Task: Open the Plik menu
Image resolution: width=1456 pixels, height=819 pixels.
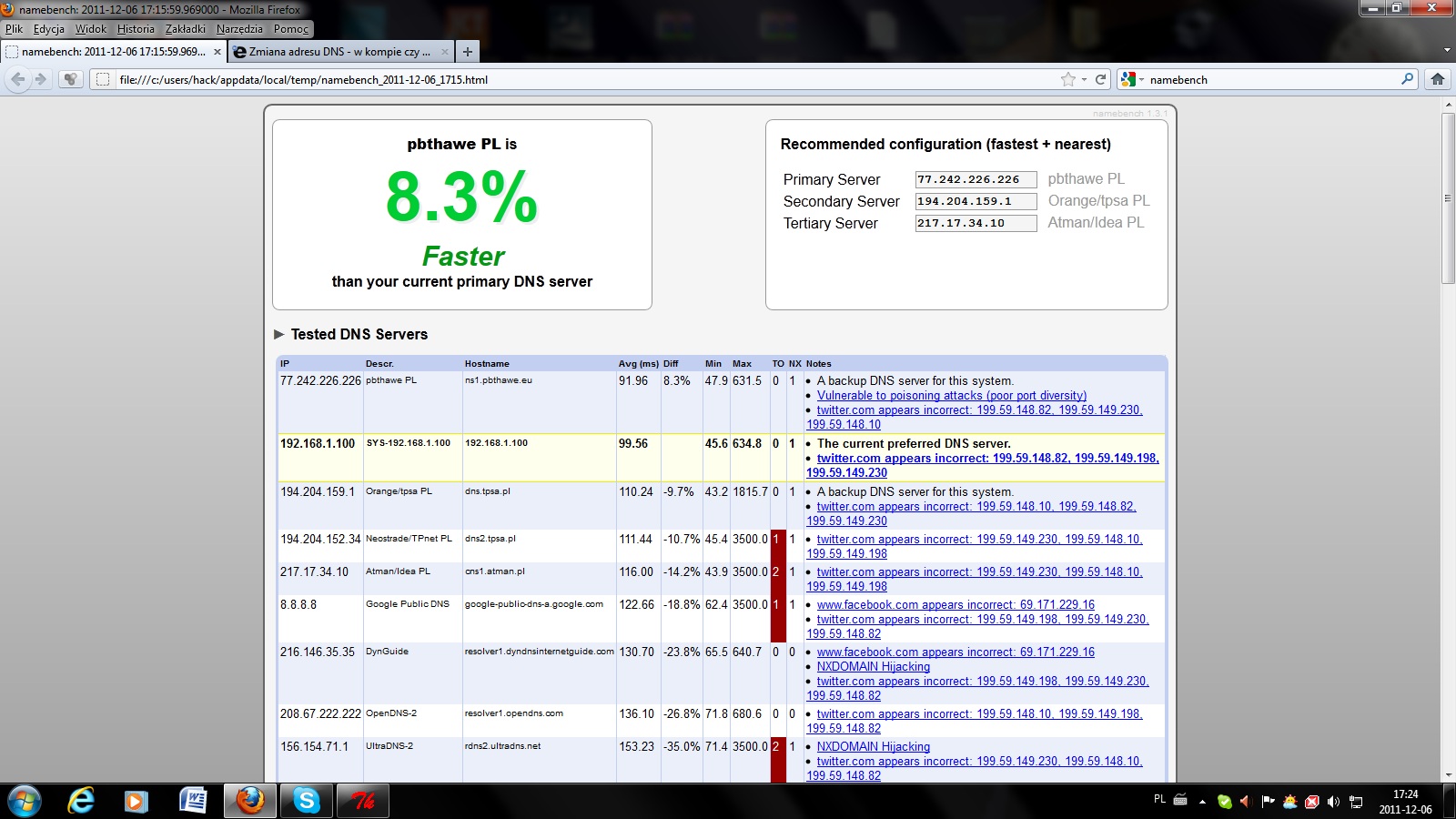Action: coord(14,29)
